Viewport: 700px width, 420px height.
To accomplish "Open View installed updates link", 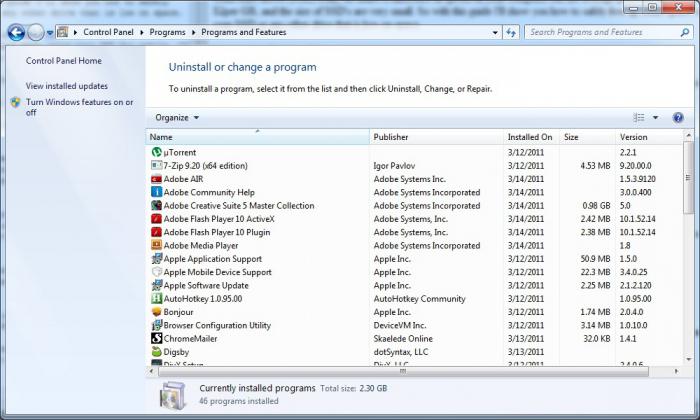I will point(67,86).
